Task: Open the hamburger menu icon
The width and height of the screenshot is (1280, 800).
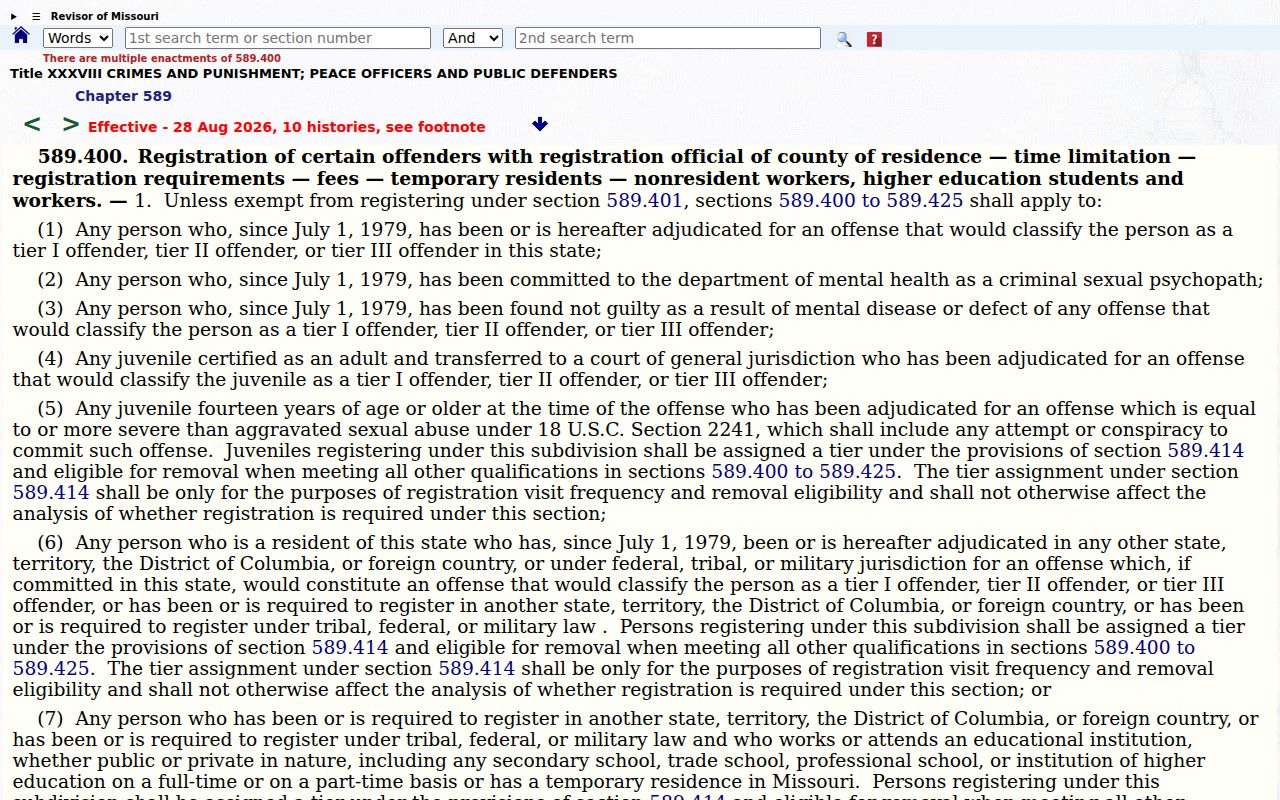Action: tap(36, 16)
